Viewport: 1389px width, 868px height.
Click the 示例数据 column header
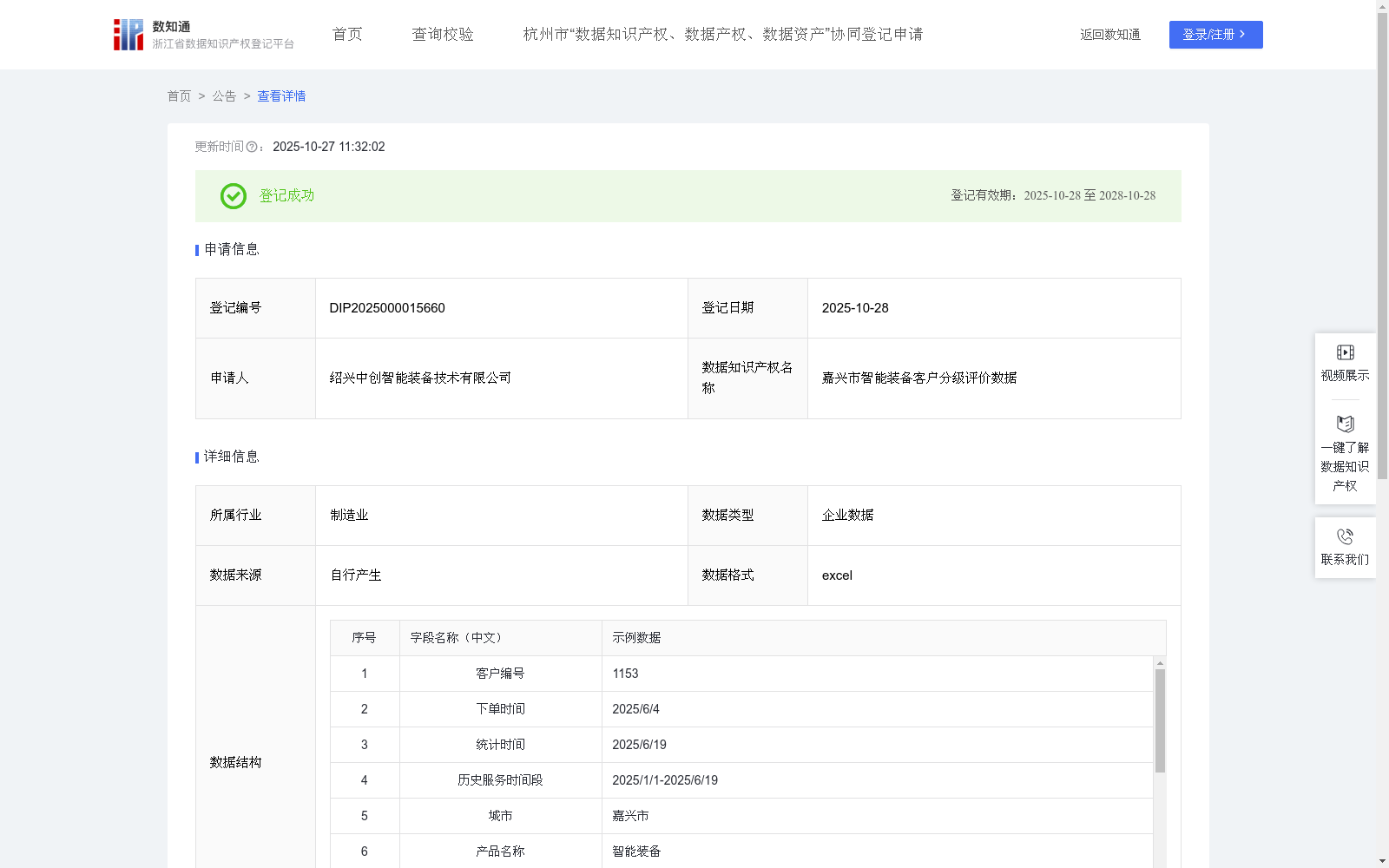(636, 638)
